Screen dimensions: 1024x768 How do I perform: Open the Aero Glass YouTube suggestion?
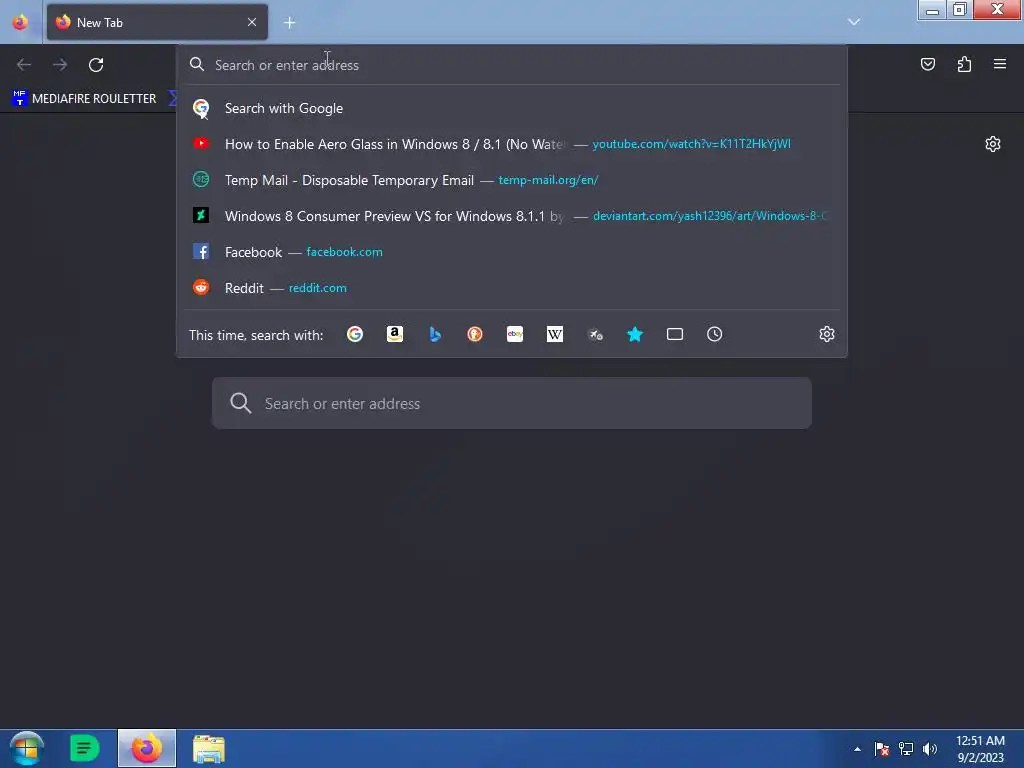tap(512, 144)
